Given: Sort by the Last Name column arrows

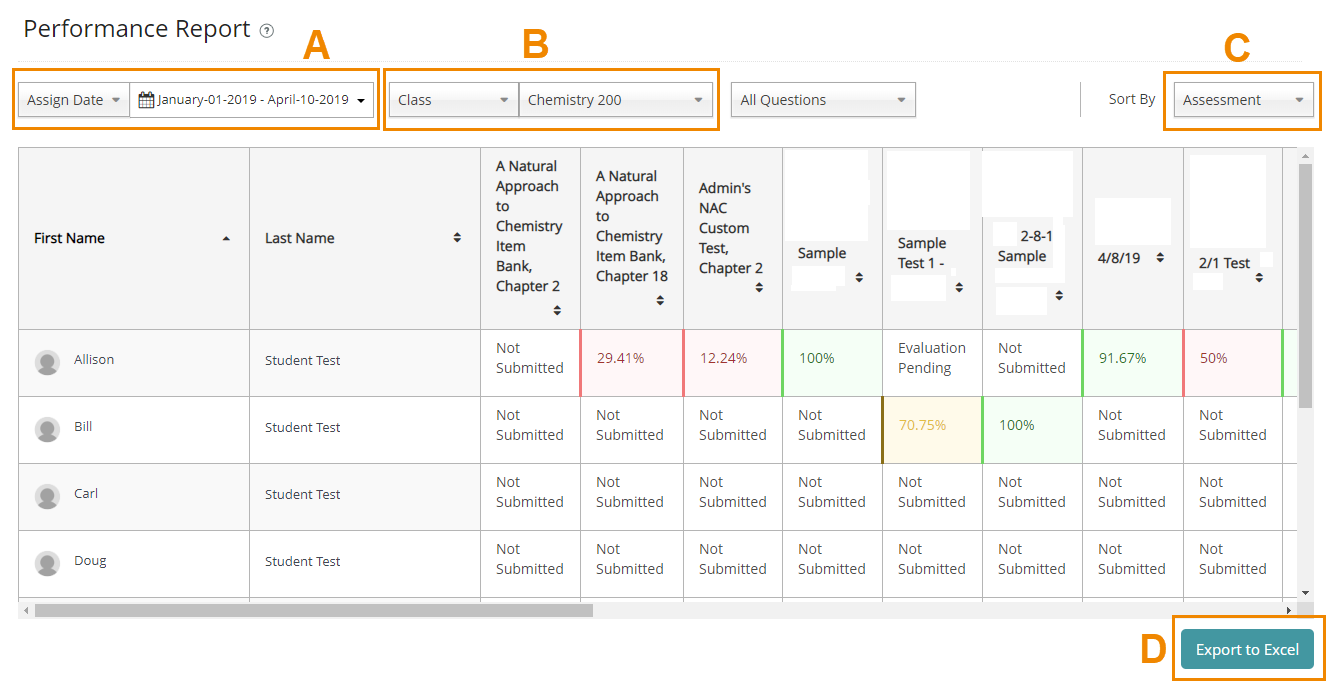Looking at the screenshot, I should (x=457, y=238).
